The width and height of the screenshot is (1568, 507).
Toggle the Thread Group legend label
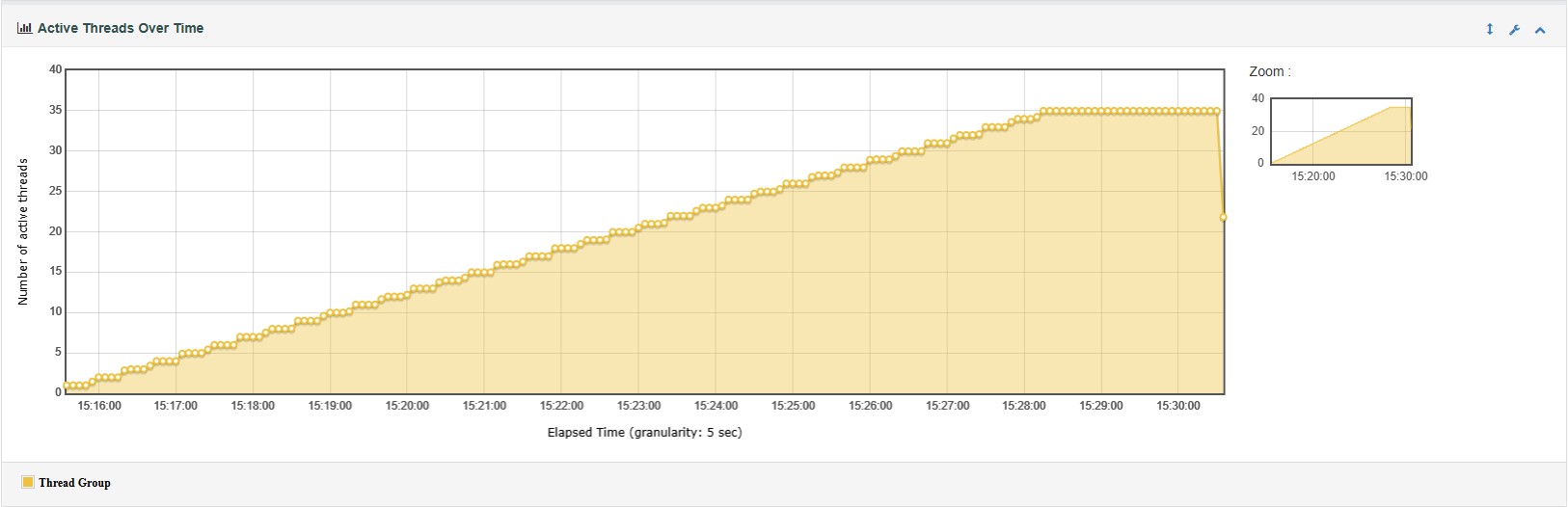tap(74, 483)
